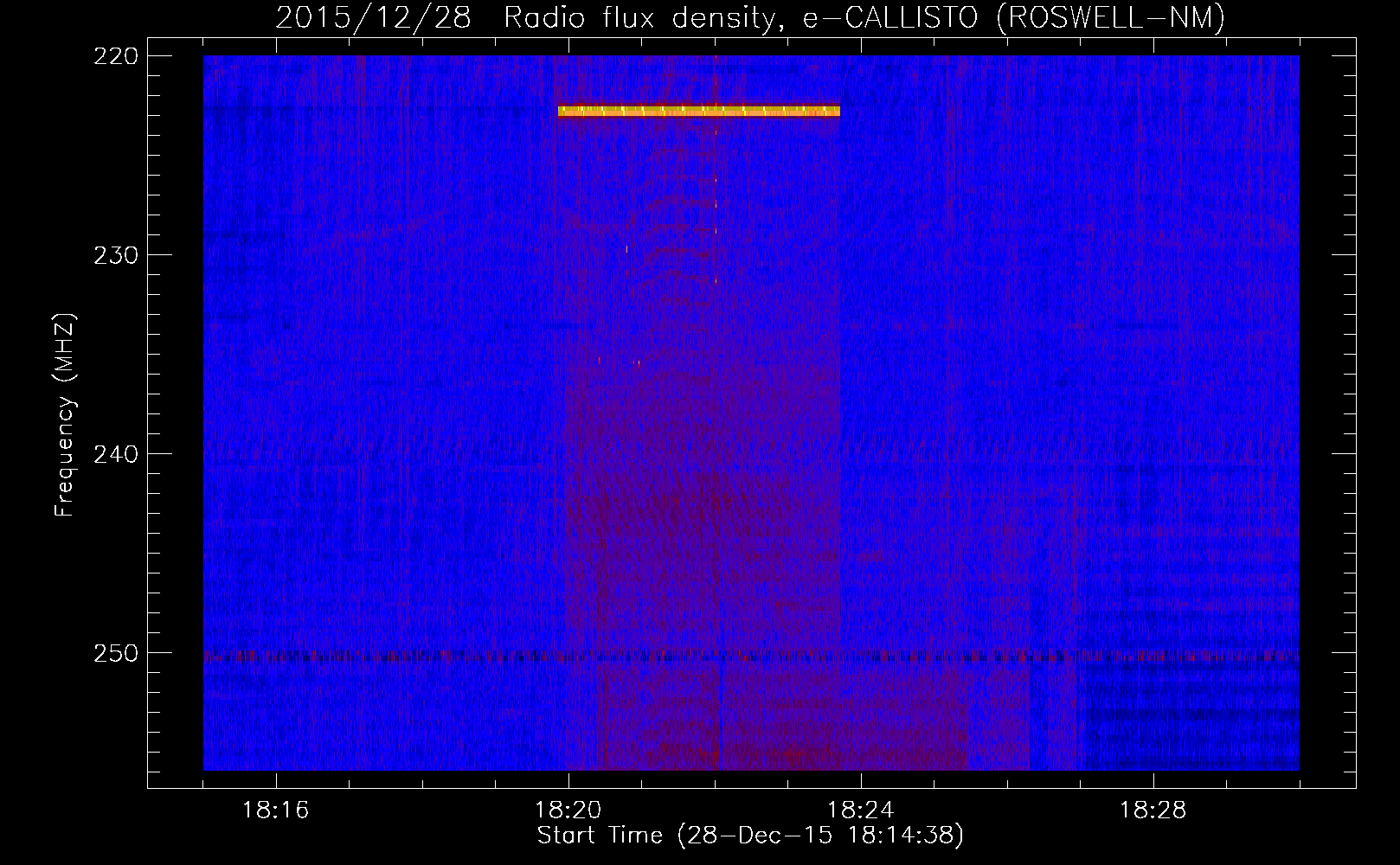Viewport: 1400px width, 865px height.
Task: Click the plot title mentioning e-CALLISTO (ROSWELL-NM)
Action: coord(750,17)
